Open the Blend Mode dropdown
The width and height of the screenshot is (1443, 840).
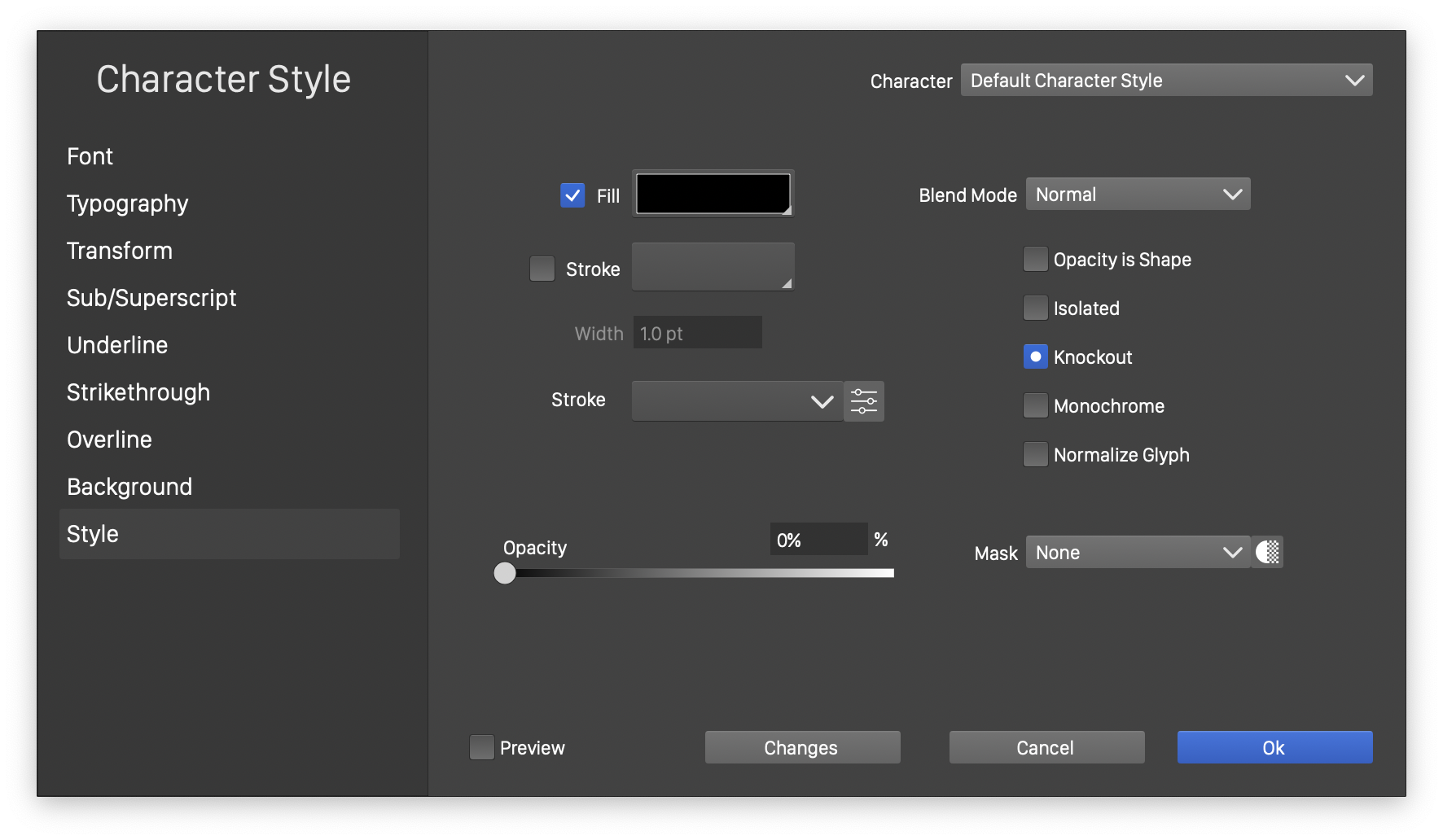coord(1138,195)
